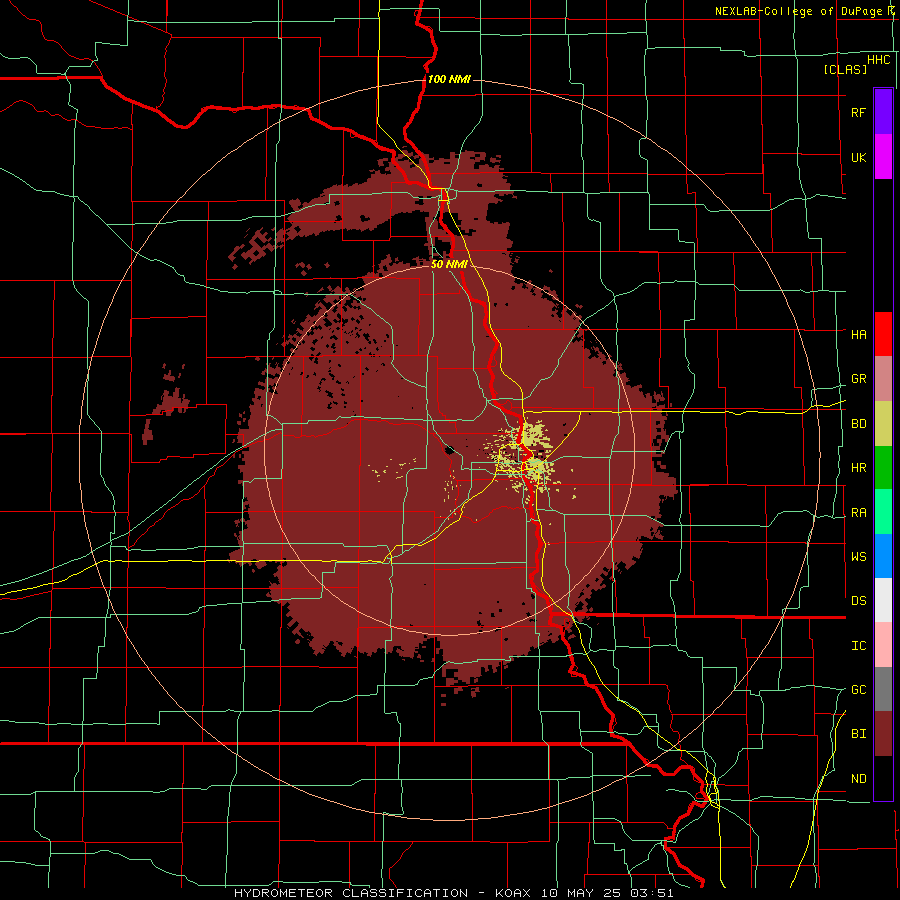Select the BD yellow legend color

(883, 424)
